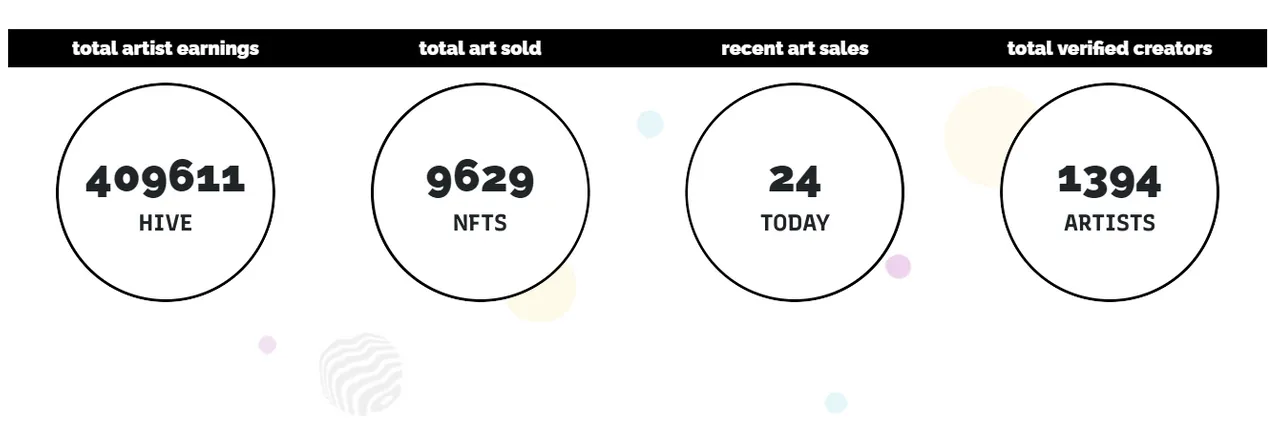Click the "total art sold" header label
This screenshot has height=422, width=1280.
coord(480,48)
